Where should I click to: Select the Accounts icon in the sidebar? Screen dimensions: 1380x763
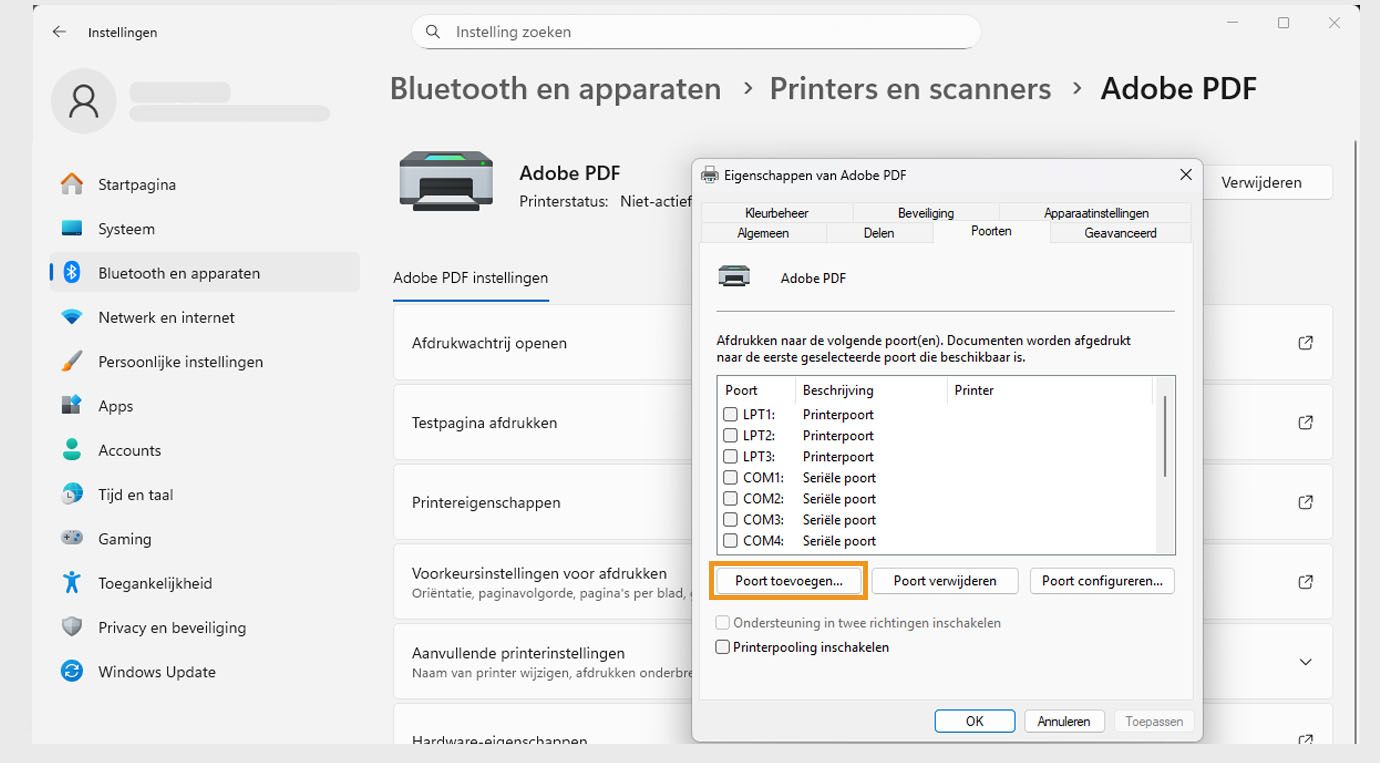70,450
